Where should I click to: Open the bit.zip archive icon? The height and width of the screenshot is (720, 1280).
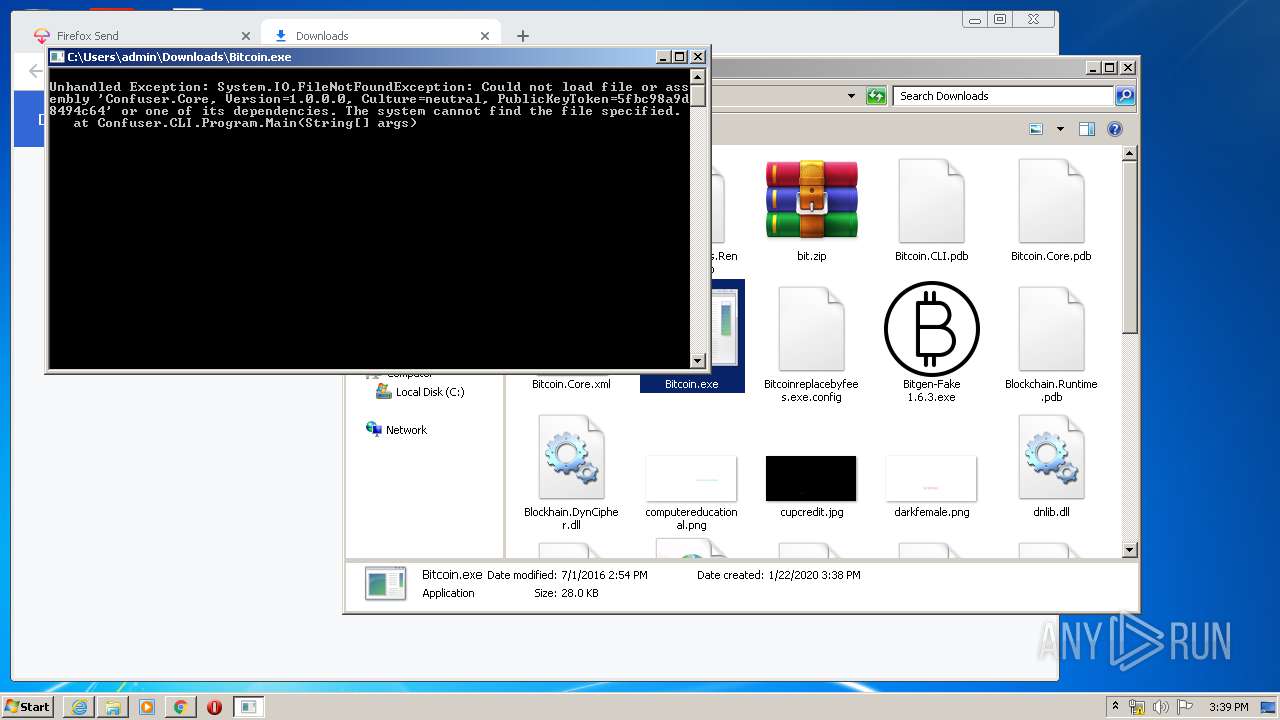[811, 200]
